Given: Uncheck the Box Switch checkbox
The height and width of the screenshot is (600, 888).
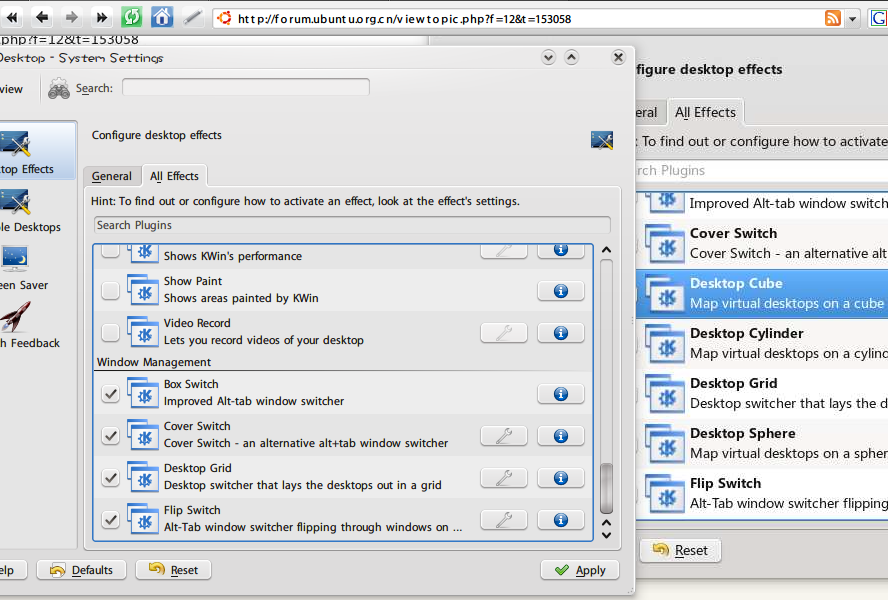Looking at the screenshot, I should click(110, 394).
